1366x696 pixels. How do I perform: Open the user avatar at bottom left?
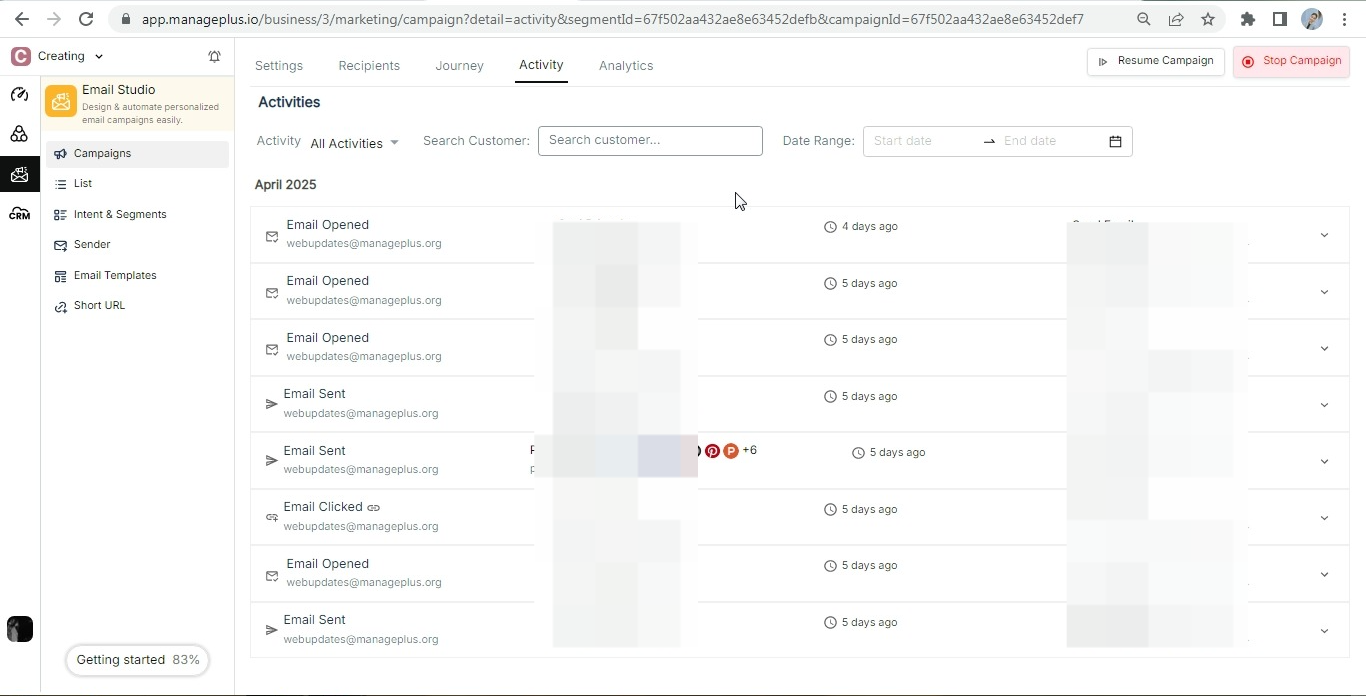20,629
